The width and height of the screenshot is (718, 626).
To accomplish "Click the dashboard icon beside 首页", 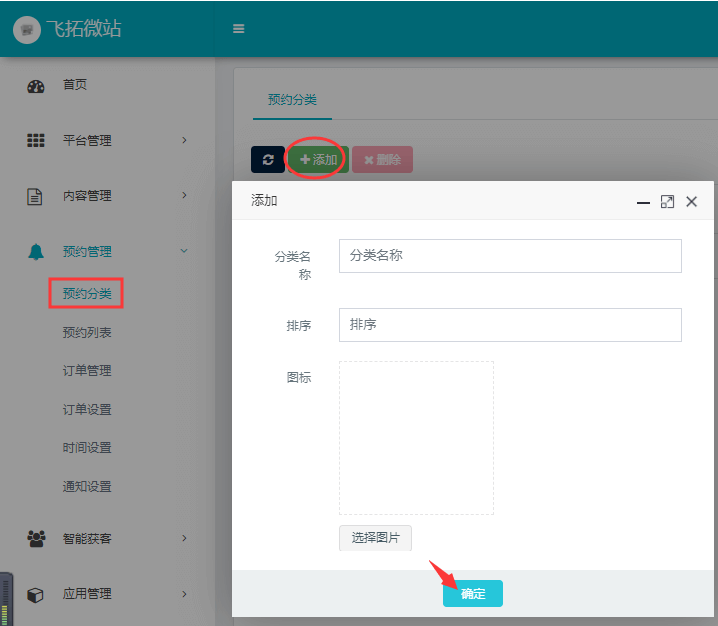I will click(36, 86).
